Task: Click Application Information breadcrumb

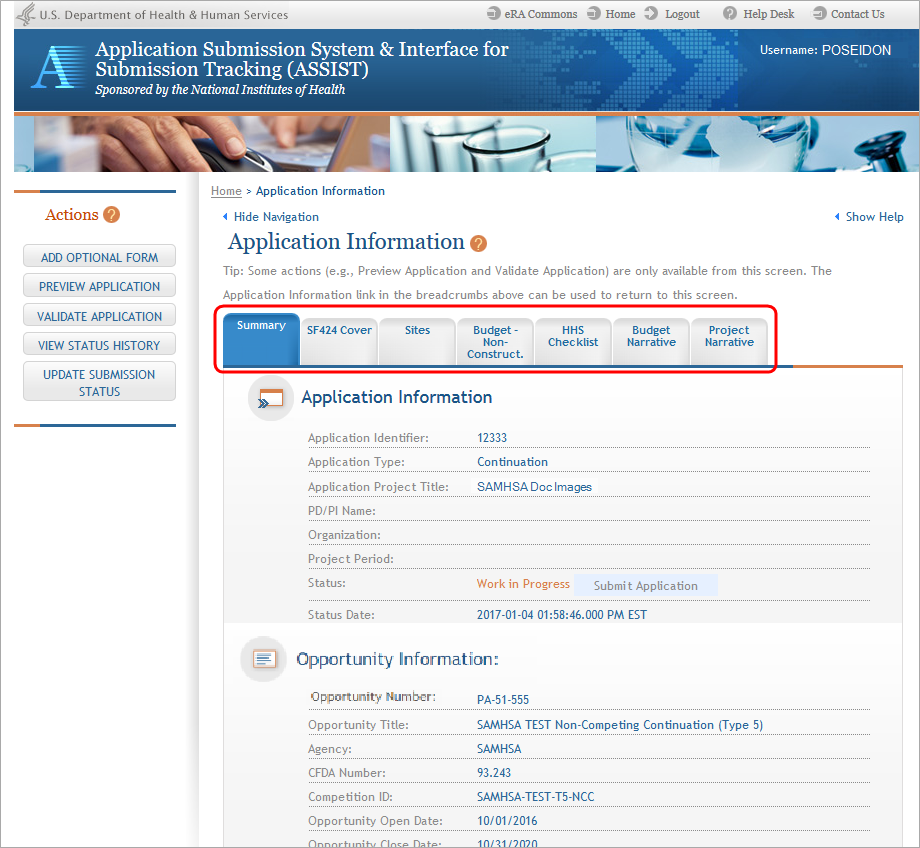Action: point(320,191)
